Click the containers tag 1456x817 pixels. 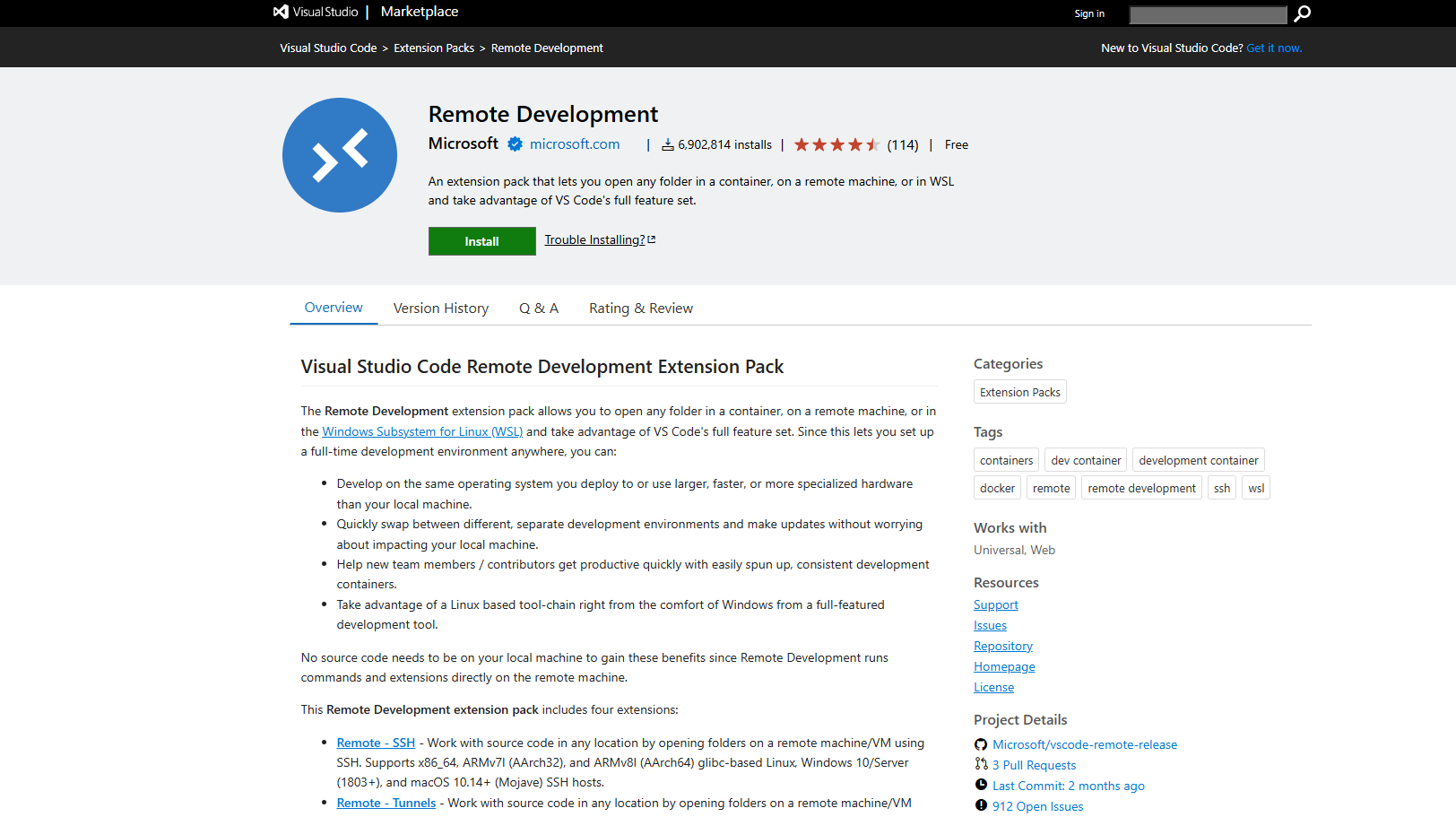(x=1006, y=460)
